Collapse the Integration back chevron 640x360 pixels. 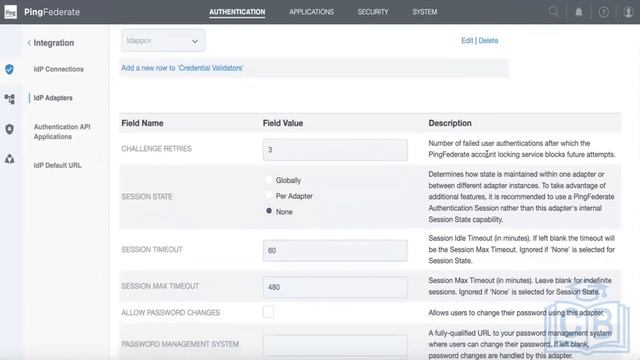pos(29,43)
